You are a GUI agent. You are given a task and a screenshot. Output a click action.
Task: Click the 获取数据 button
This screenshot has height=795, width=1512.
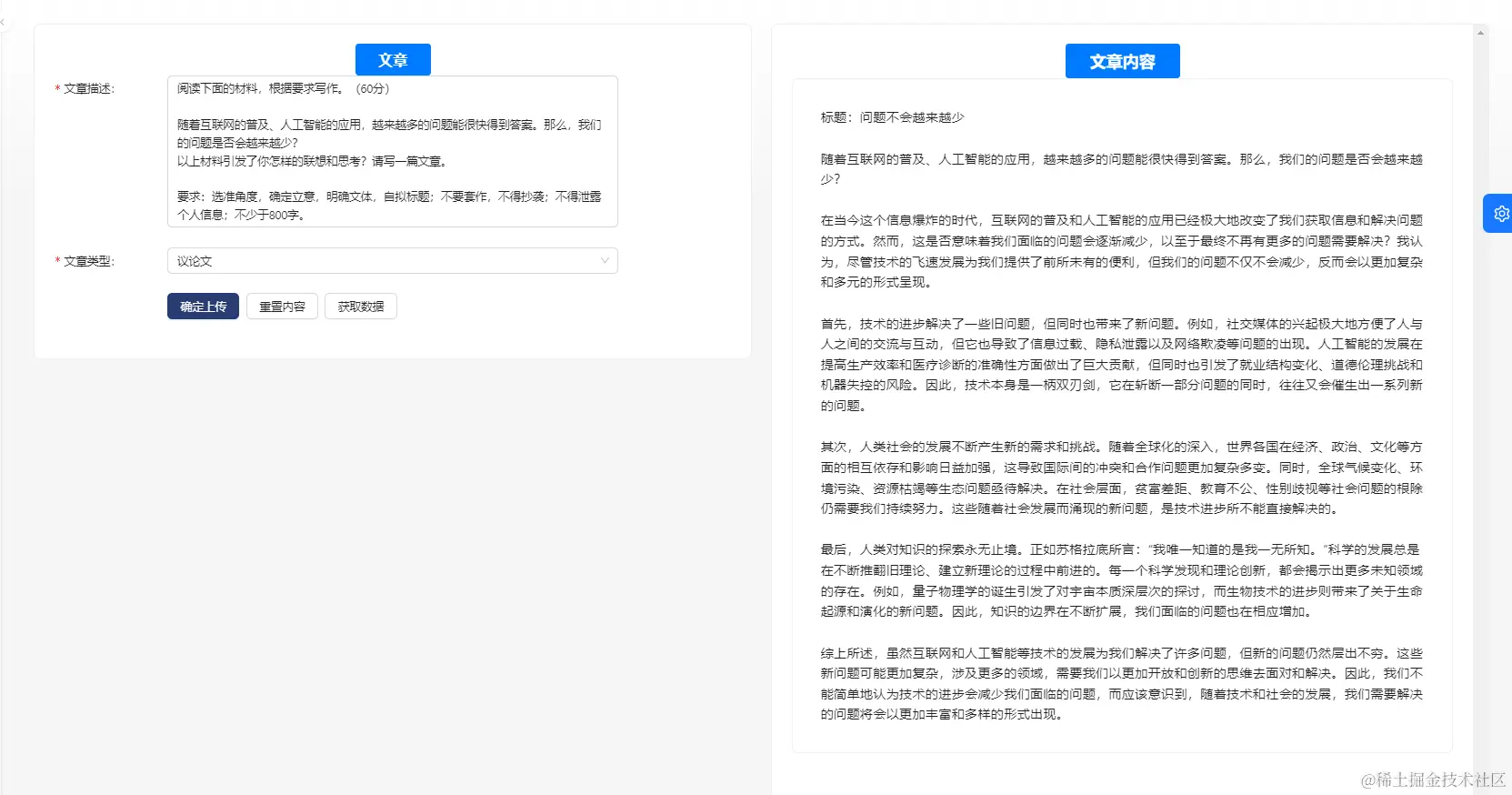(x=361, y=307)
